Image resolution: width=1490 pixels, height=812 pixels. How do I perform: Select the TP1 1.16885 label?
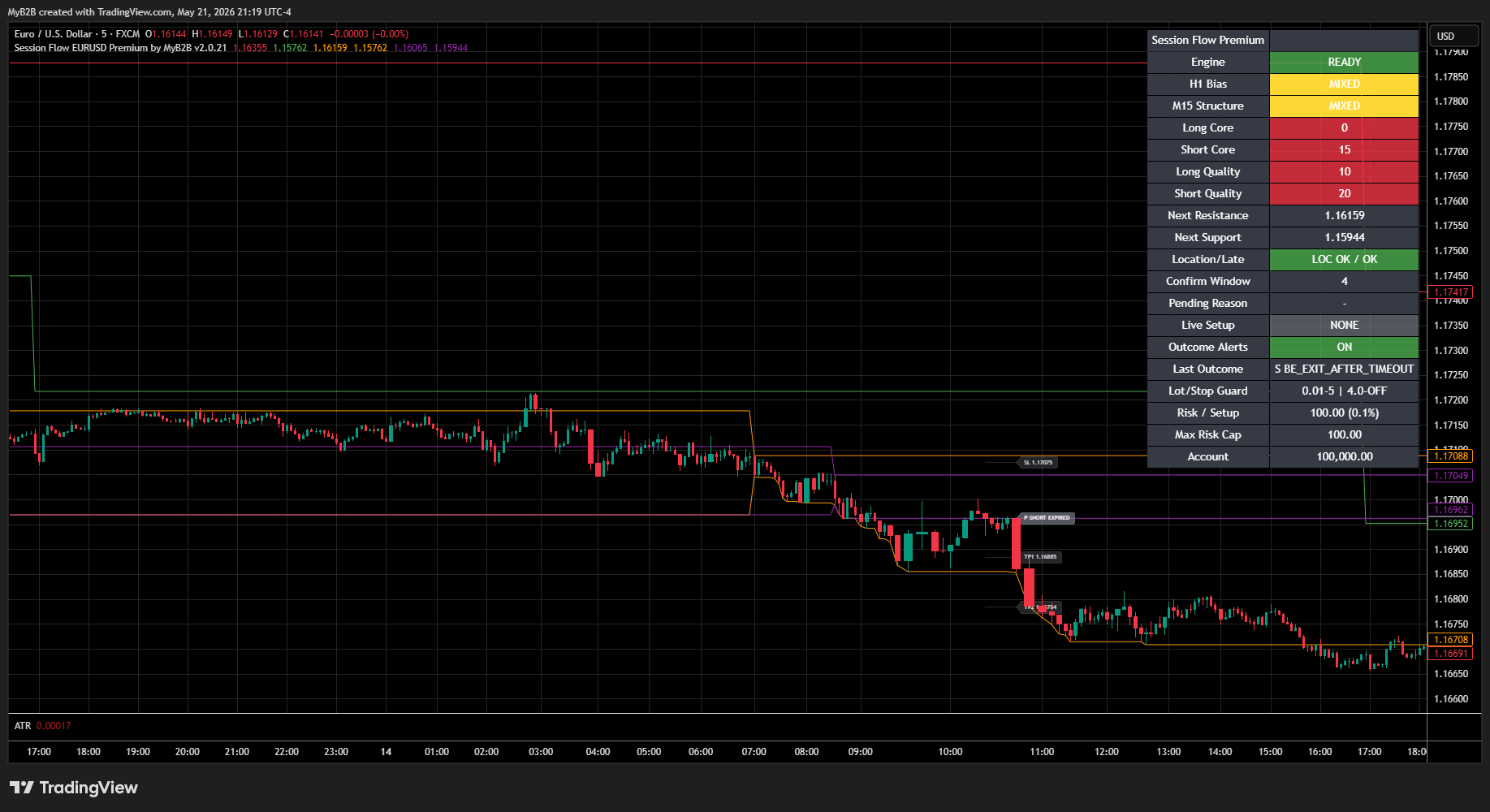(x=1039, y=557)
